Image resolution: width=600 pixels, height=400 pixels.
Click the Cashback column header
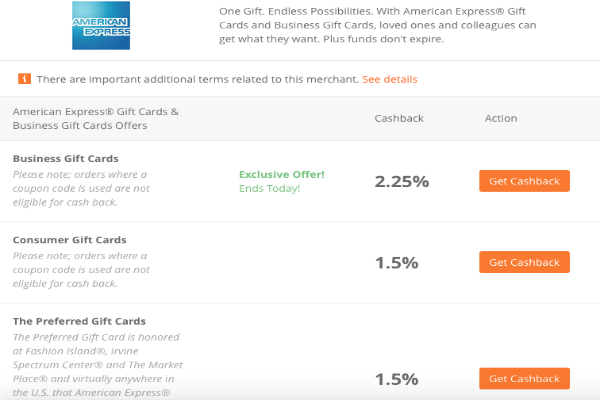(x=399, y=118)
